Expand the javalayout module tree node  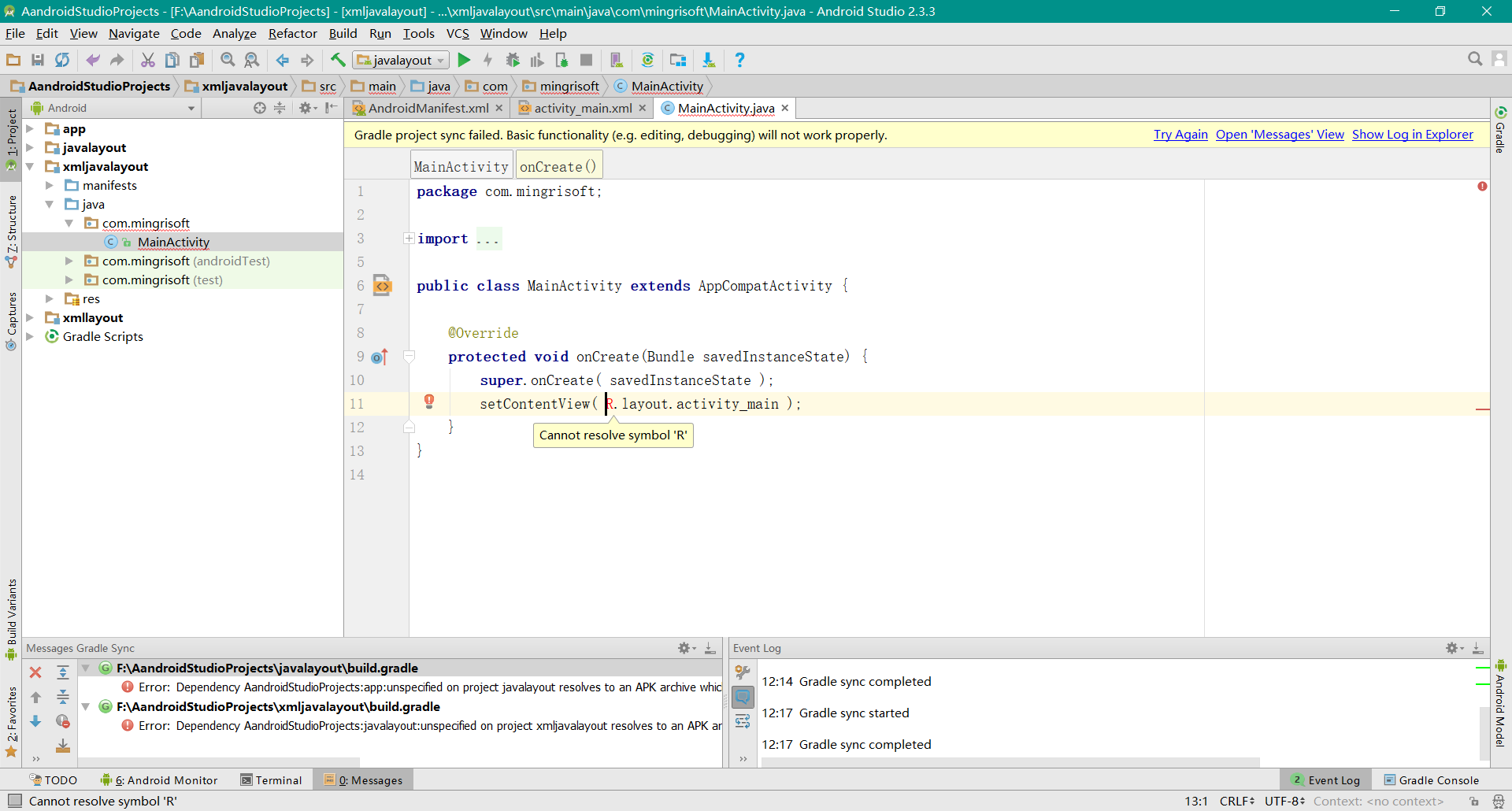pos(30,147)
